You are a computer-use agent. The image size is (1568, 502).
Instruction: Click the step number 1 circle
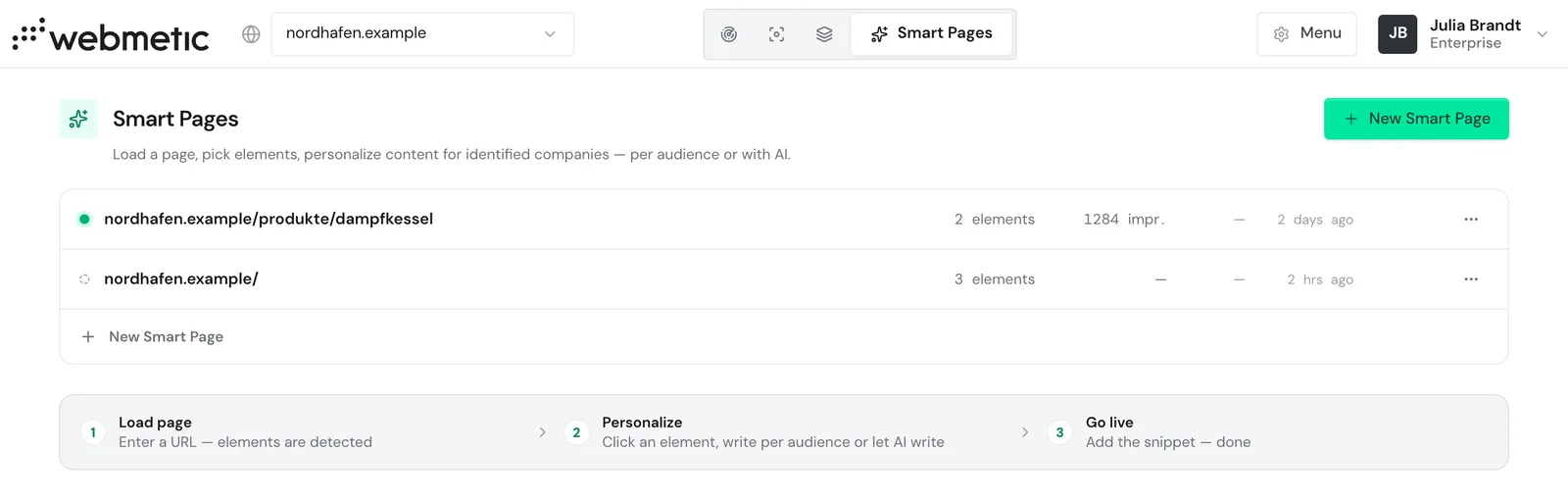click(x=93, y=432)
